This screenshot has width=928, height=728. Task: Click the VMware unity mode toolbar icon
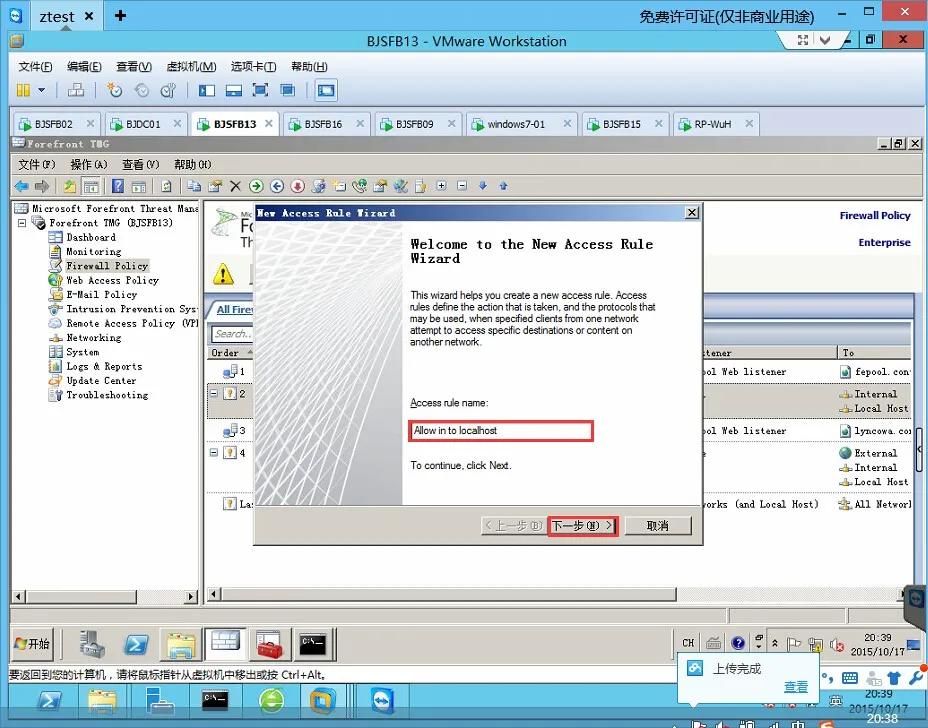tap(288, 90)
